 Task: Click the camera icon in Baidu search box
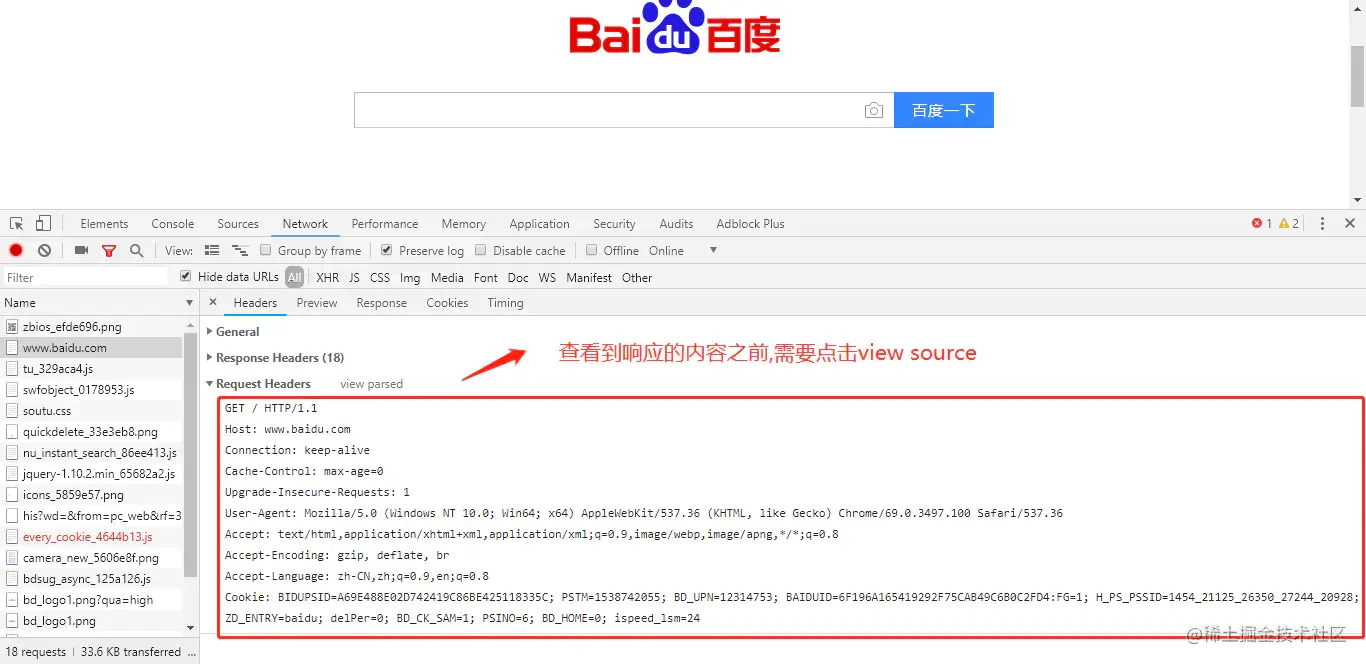pos(874,110)
